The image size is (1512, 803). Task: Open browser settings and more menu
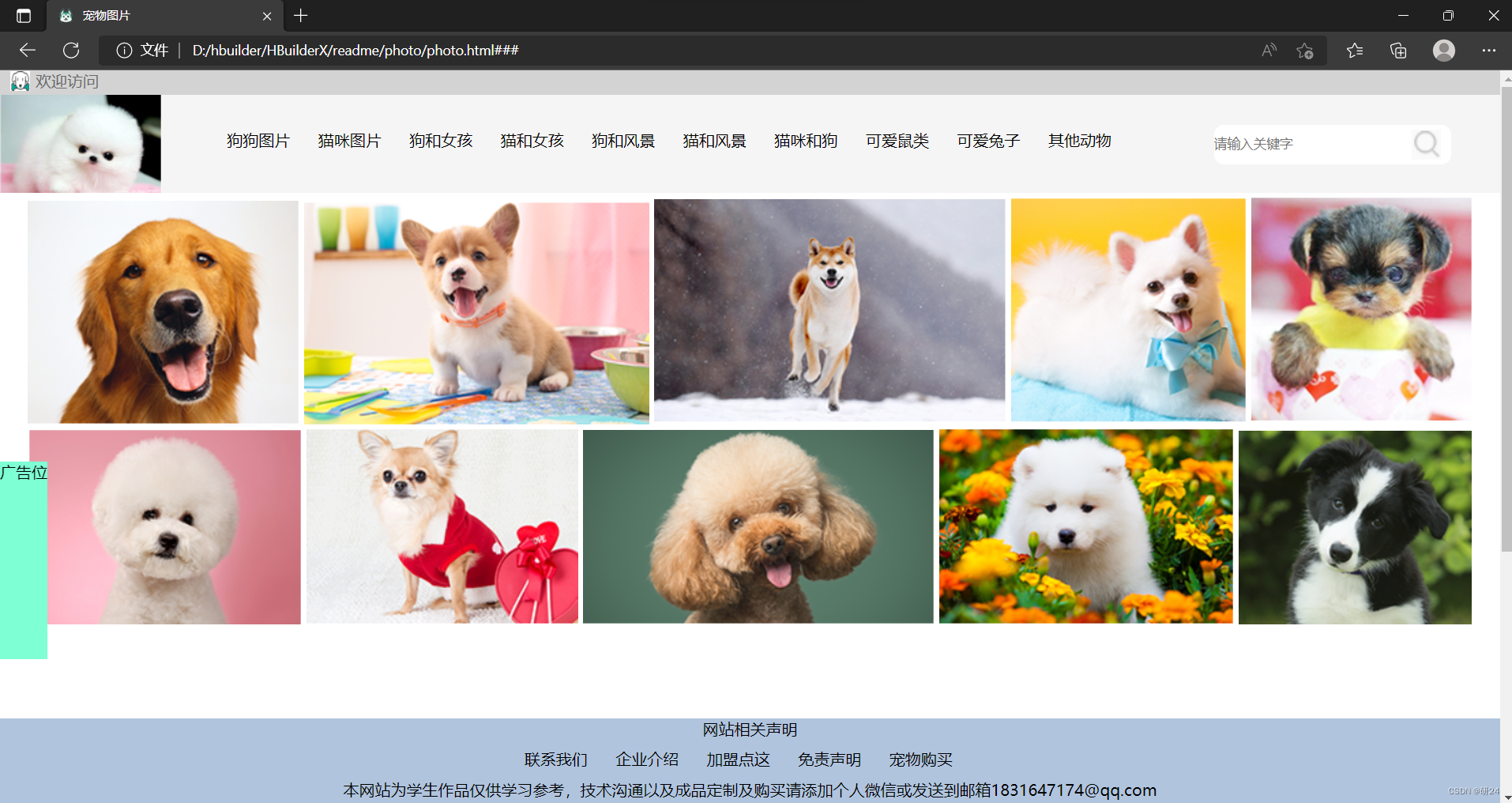[1489, 51]
